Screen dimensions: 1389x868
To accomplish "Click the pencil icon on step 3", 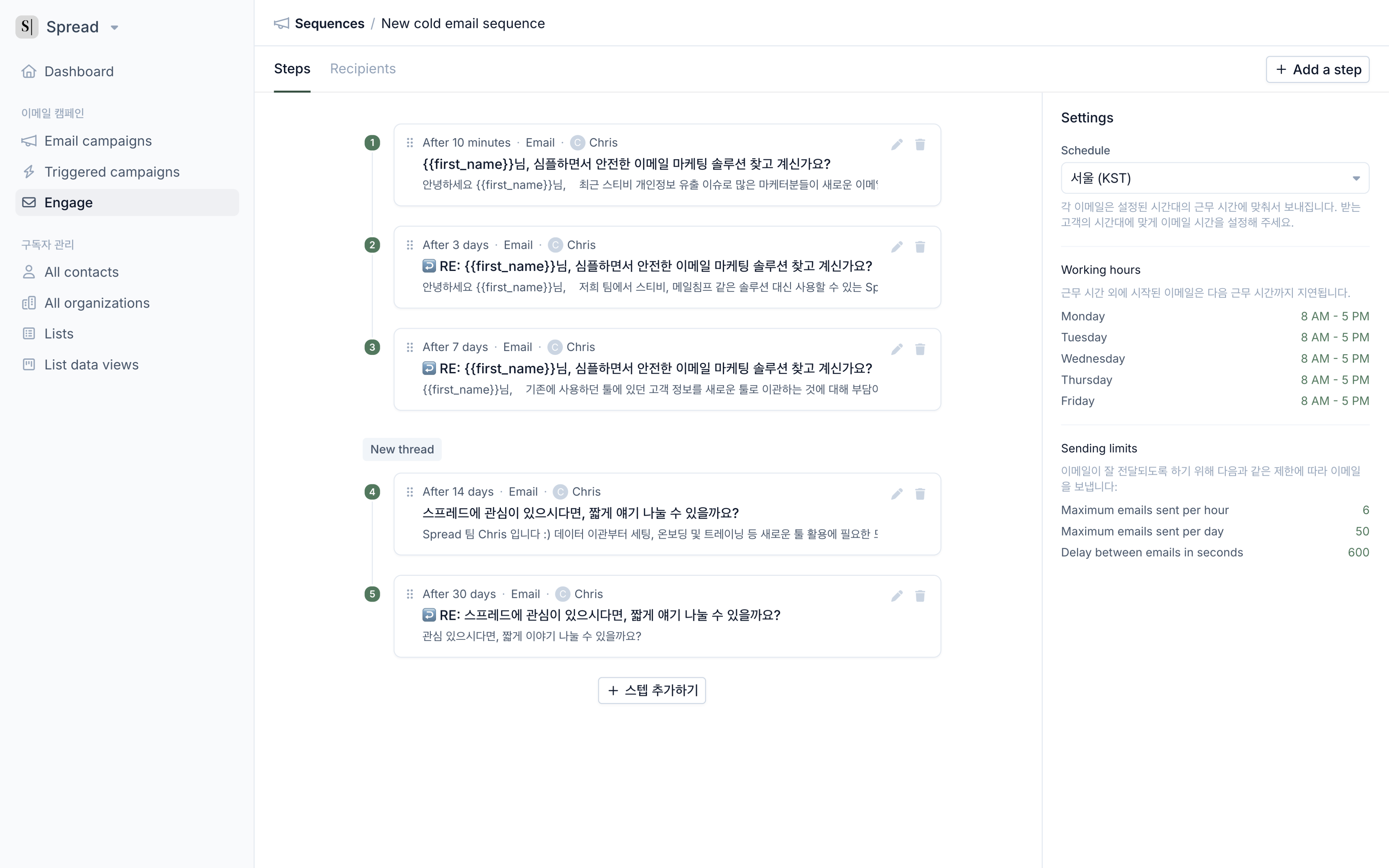I will (896, 348).
